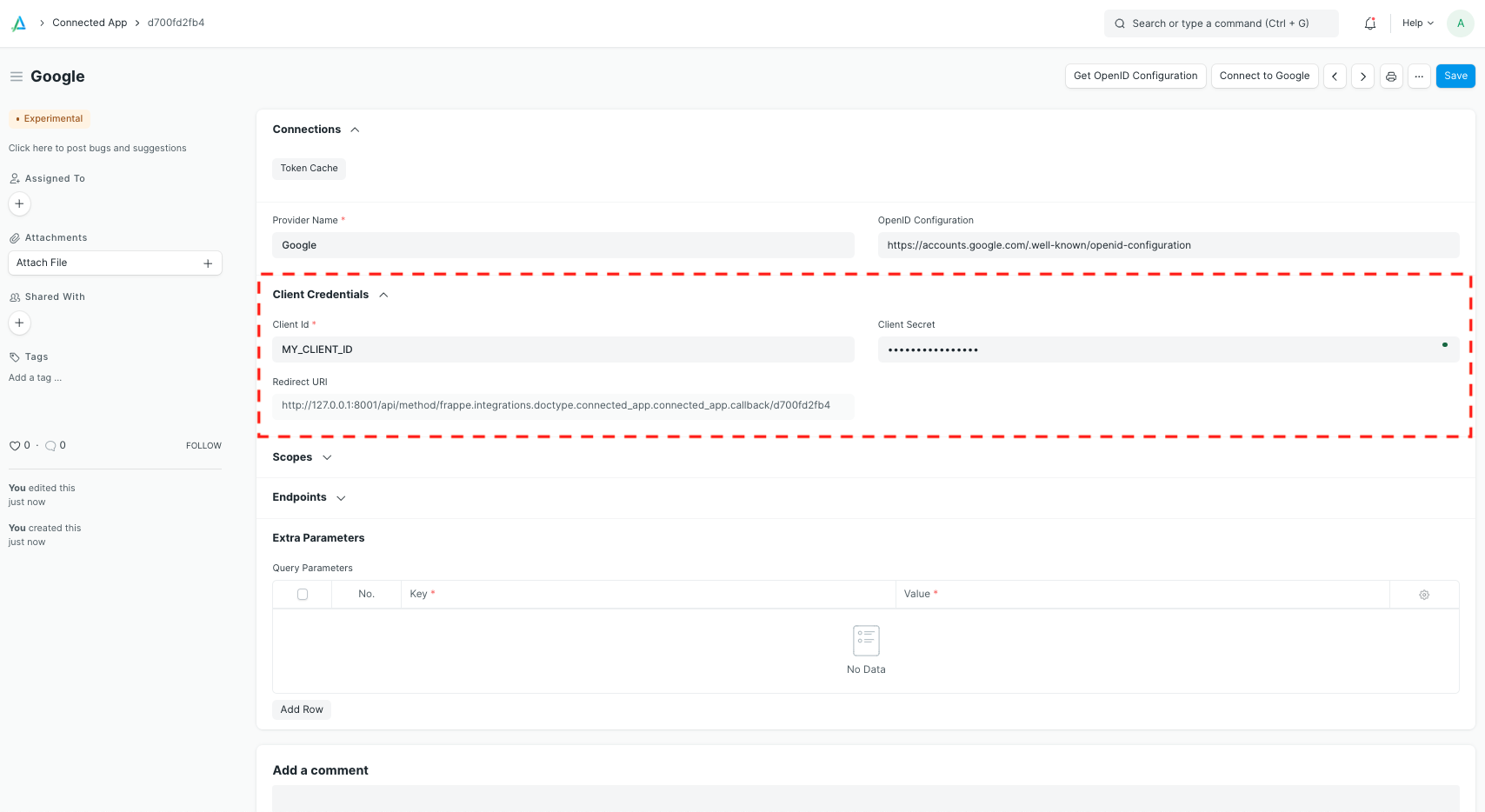Open the Token Cache connection
Image resolution: width=1485 pixels, height=812 pixels.
309,169
